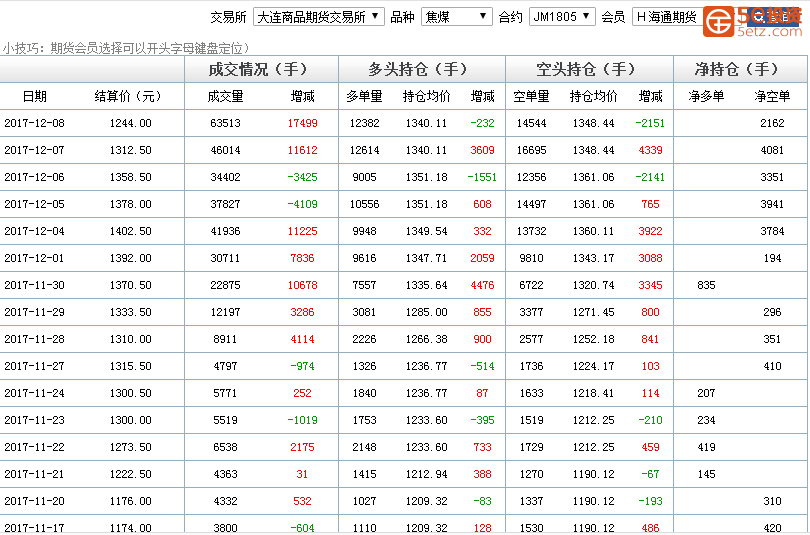The image size is (810, 535).
Task: Select the date cell 2017-11-20
Action: point(35,501)
